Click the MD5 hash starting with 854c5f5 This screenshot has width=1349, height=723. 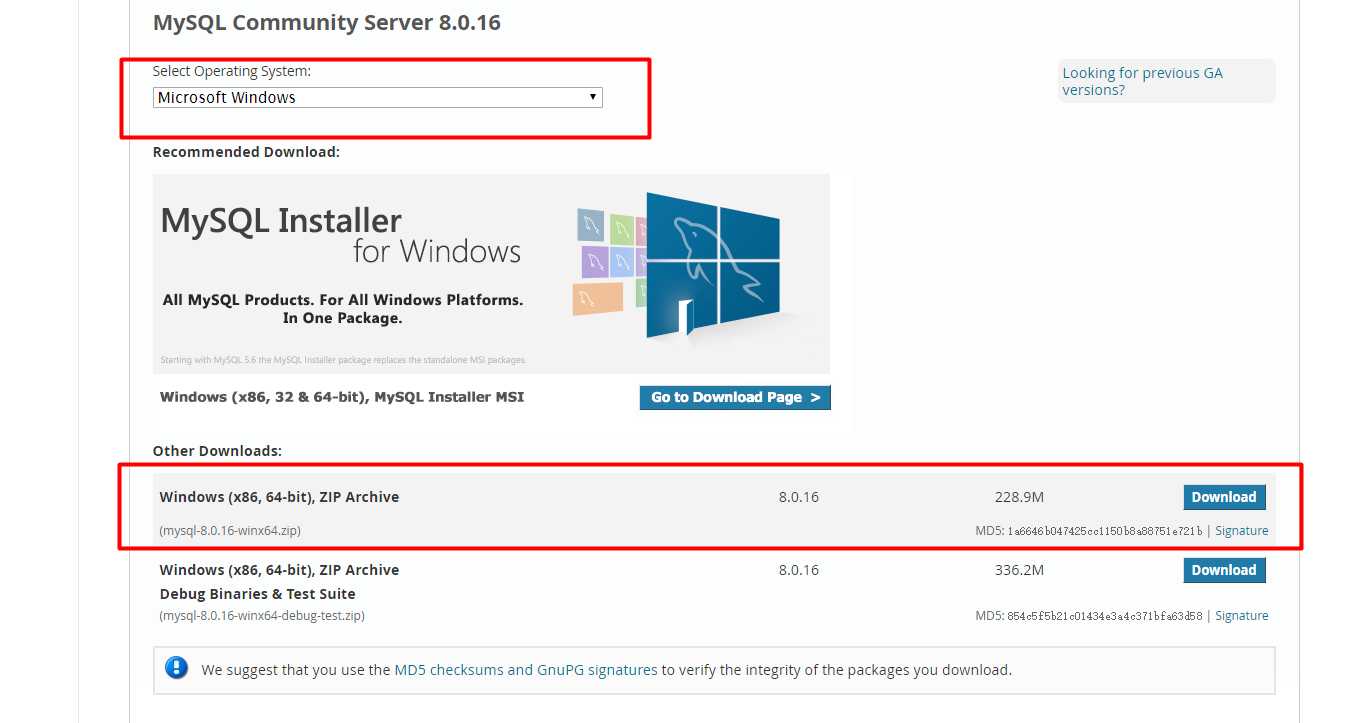click(x=1104, y=616)
